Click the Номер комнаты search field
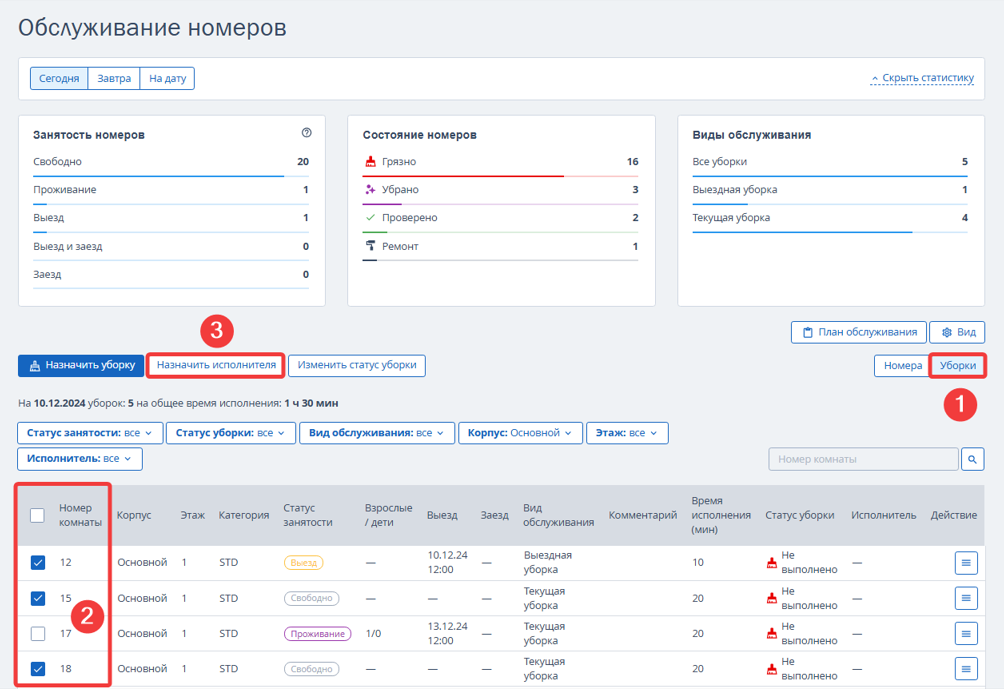This screenshot has height=689, width=1004. (x=863, y=459)
